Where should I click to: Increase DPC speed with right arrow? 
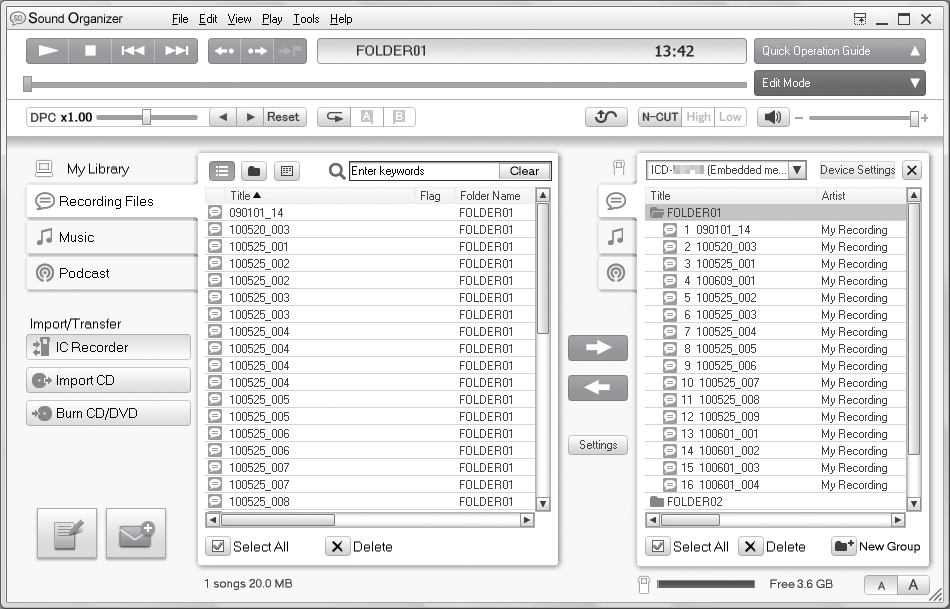click(250, 117)
